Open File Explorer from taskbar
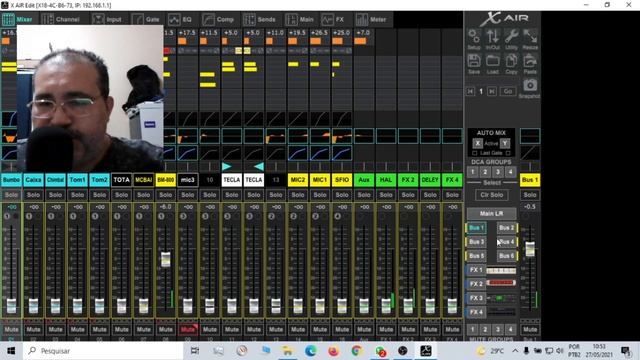 click(x=287, y=351)
